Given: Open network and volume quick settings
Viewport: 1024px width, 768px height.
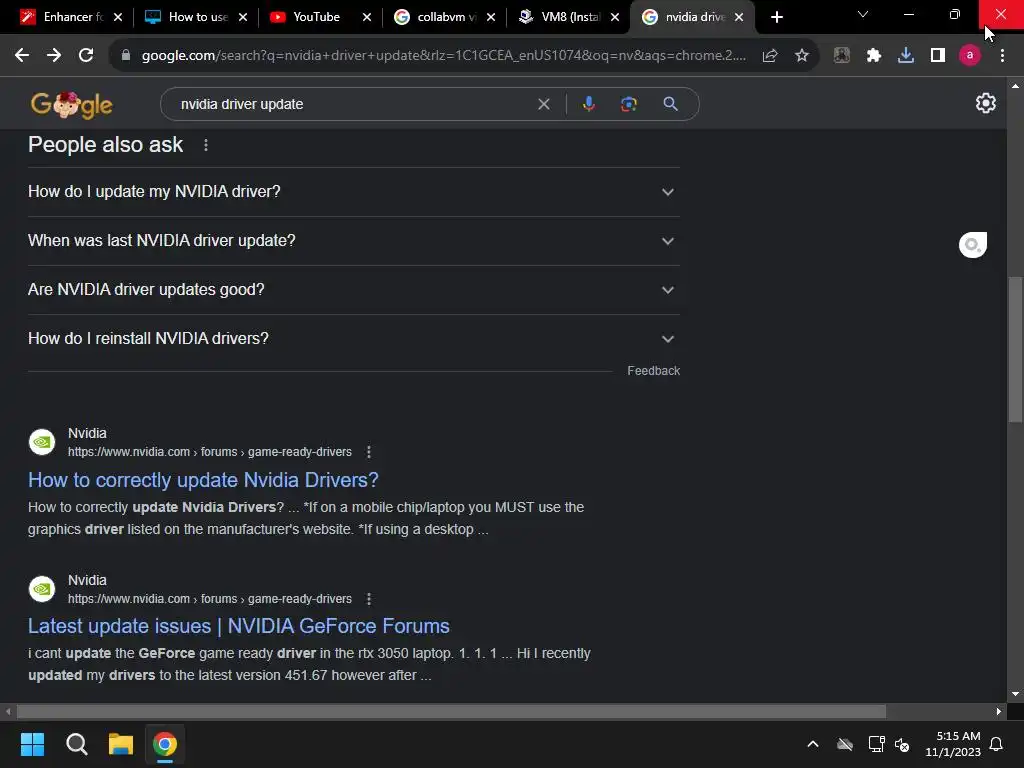Looking at the screenshot, I should coord(889,744).
